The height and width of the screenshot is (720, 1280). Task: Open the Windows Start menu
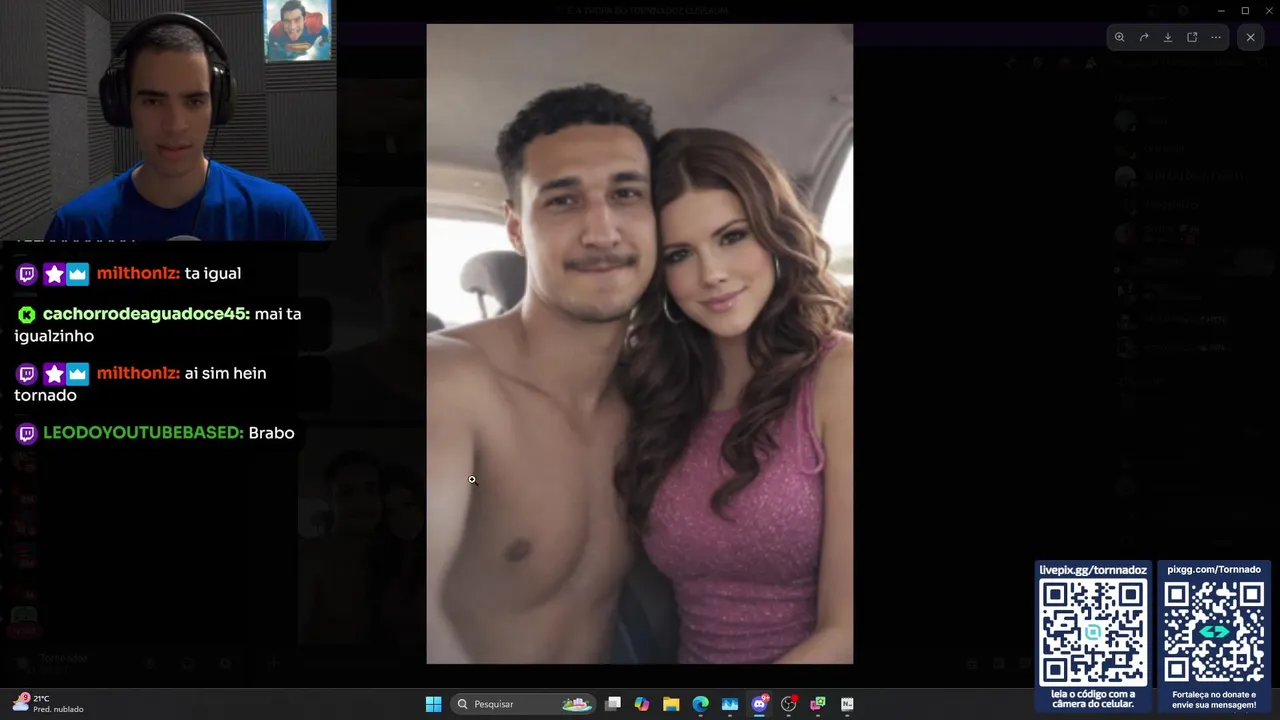coord(433,704)
